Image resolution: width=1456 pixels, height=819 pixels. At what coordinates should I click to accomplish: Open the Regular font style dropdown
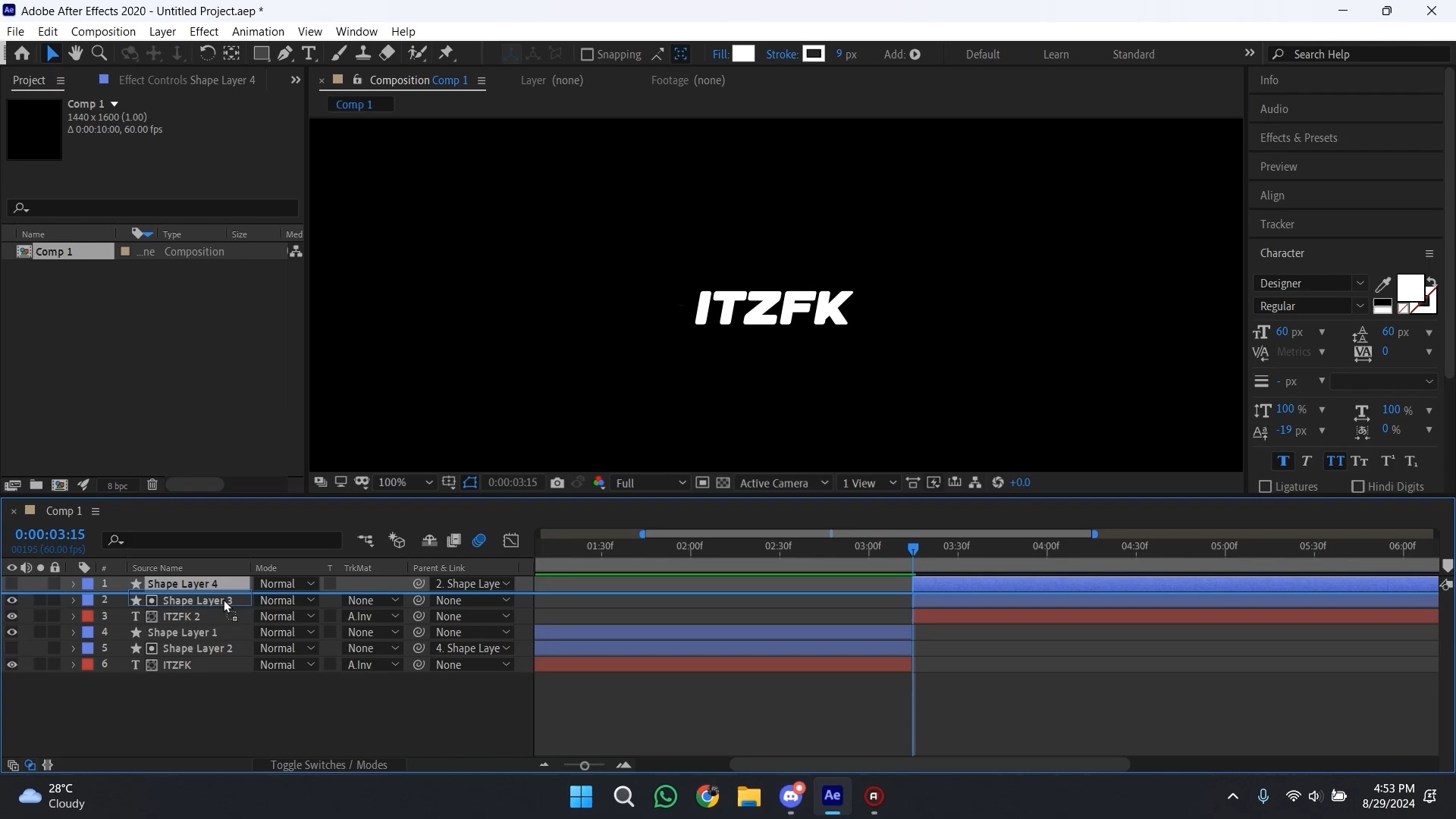click(x=1310, y=306)
